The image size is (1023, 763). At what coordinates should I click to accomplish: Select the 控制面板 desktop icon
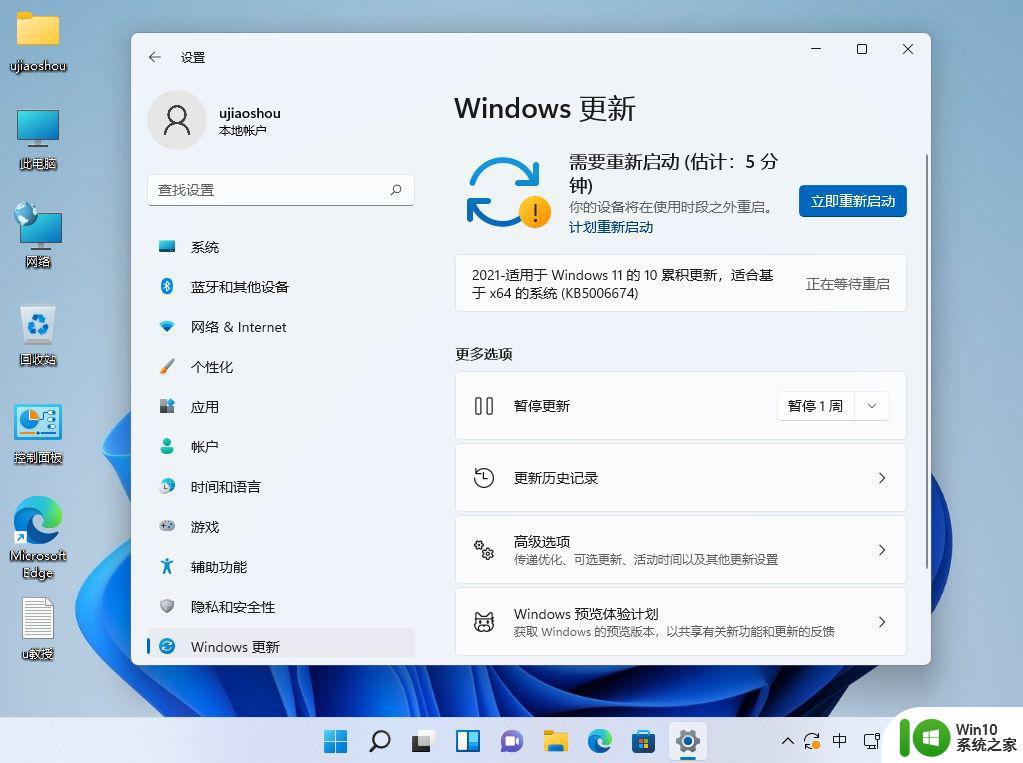coord(38,433)
